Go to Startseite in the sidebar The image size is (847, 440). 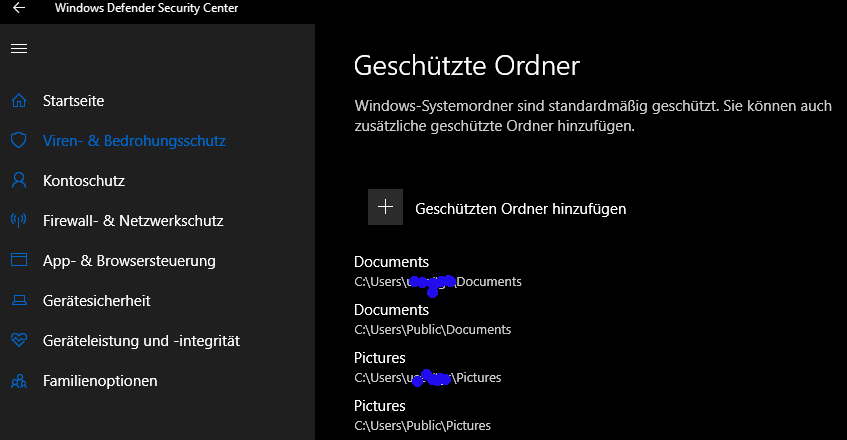click(73, 101)
